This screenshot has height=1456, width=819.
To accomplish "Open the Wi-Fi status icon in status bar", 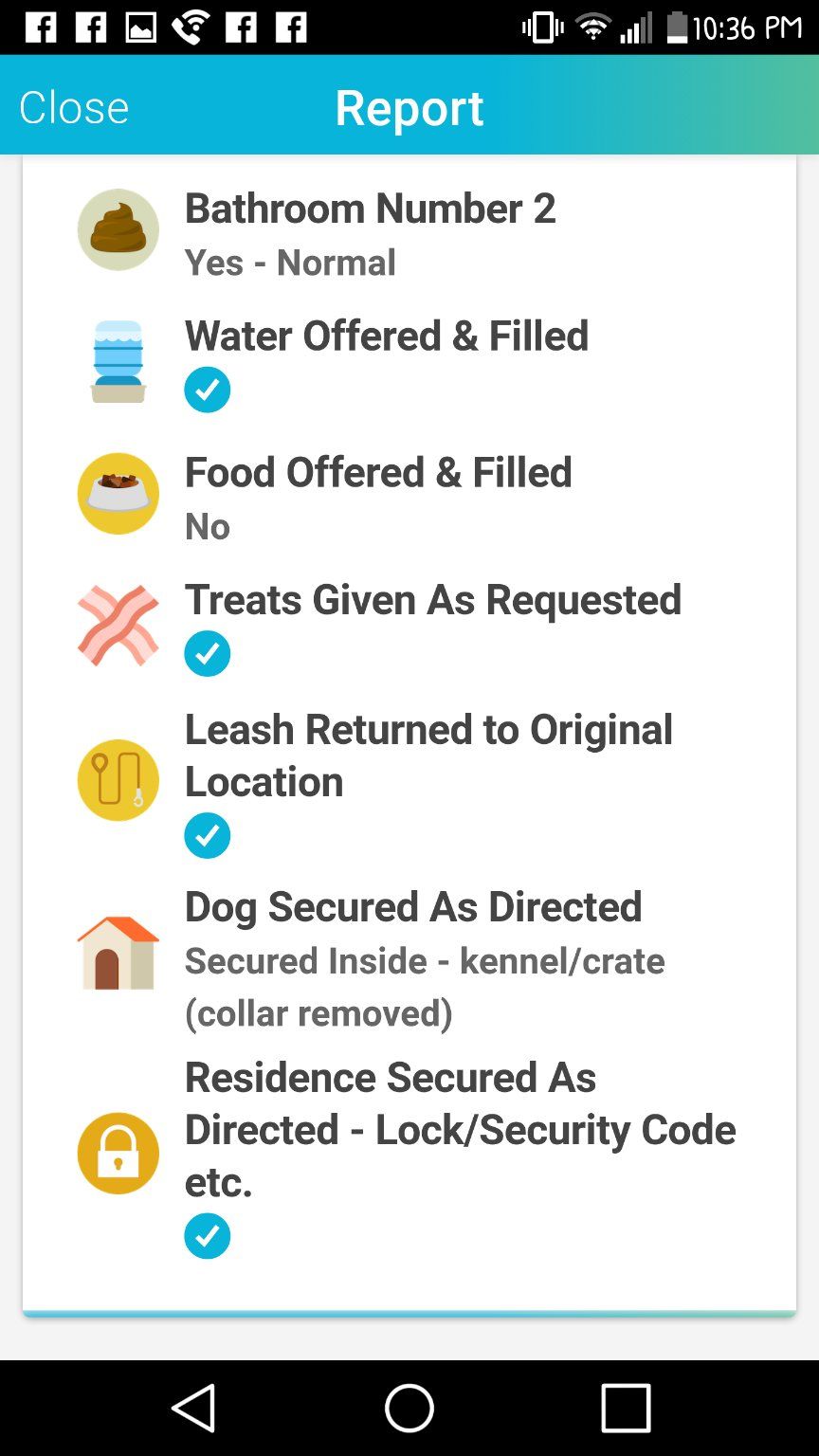I will pos(593,27).
